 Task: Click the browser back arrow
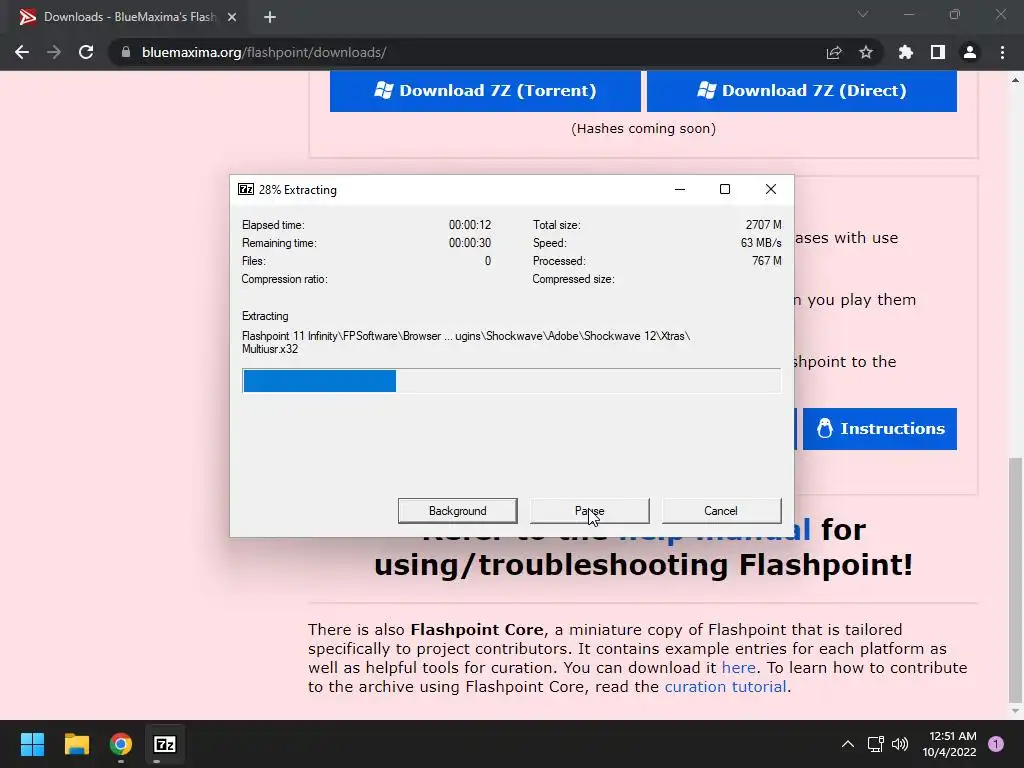[22, 52]
